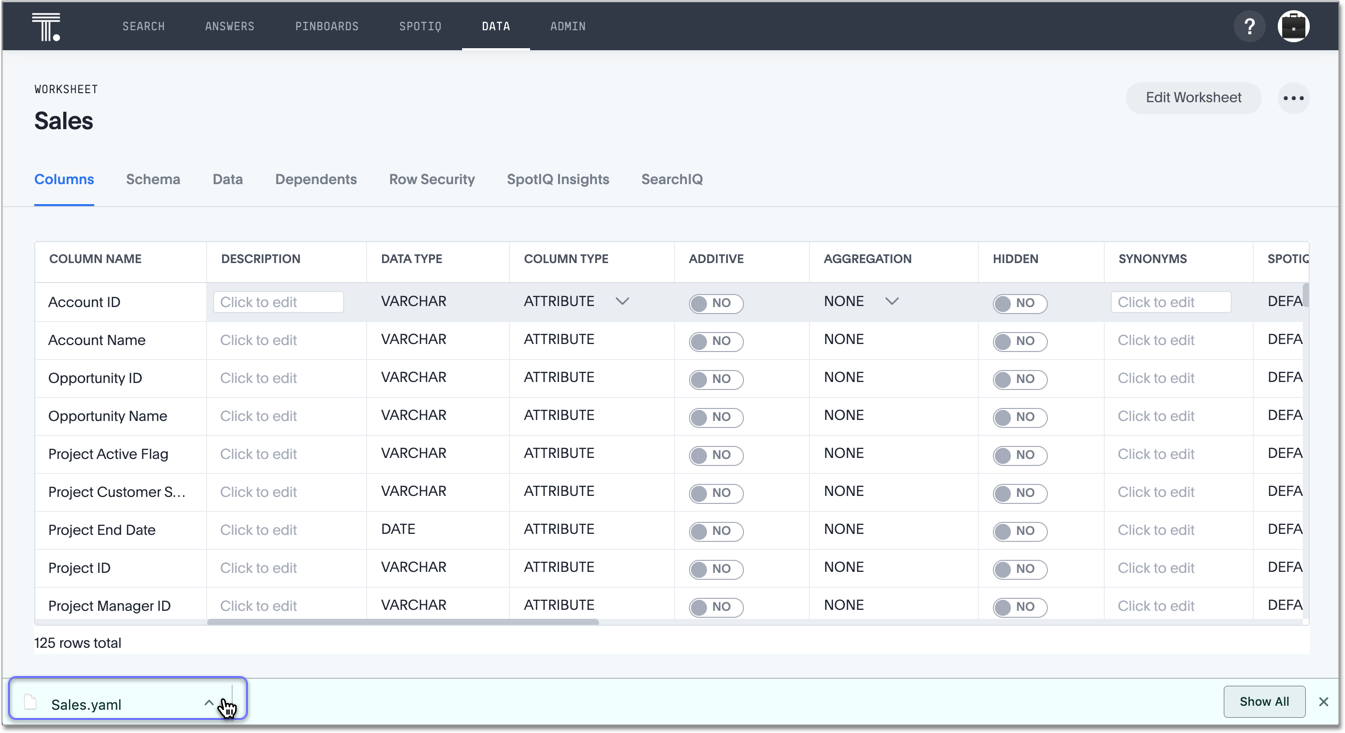This screenshot has width=1345, height=733.
Task: Click the Synonyms column header
Action: click(1153, 259)
